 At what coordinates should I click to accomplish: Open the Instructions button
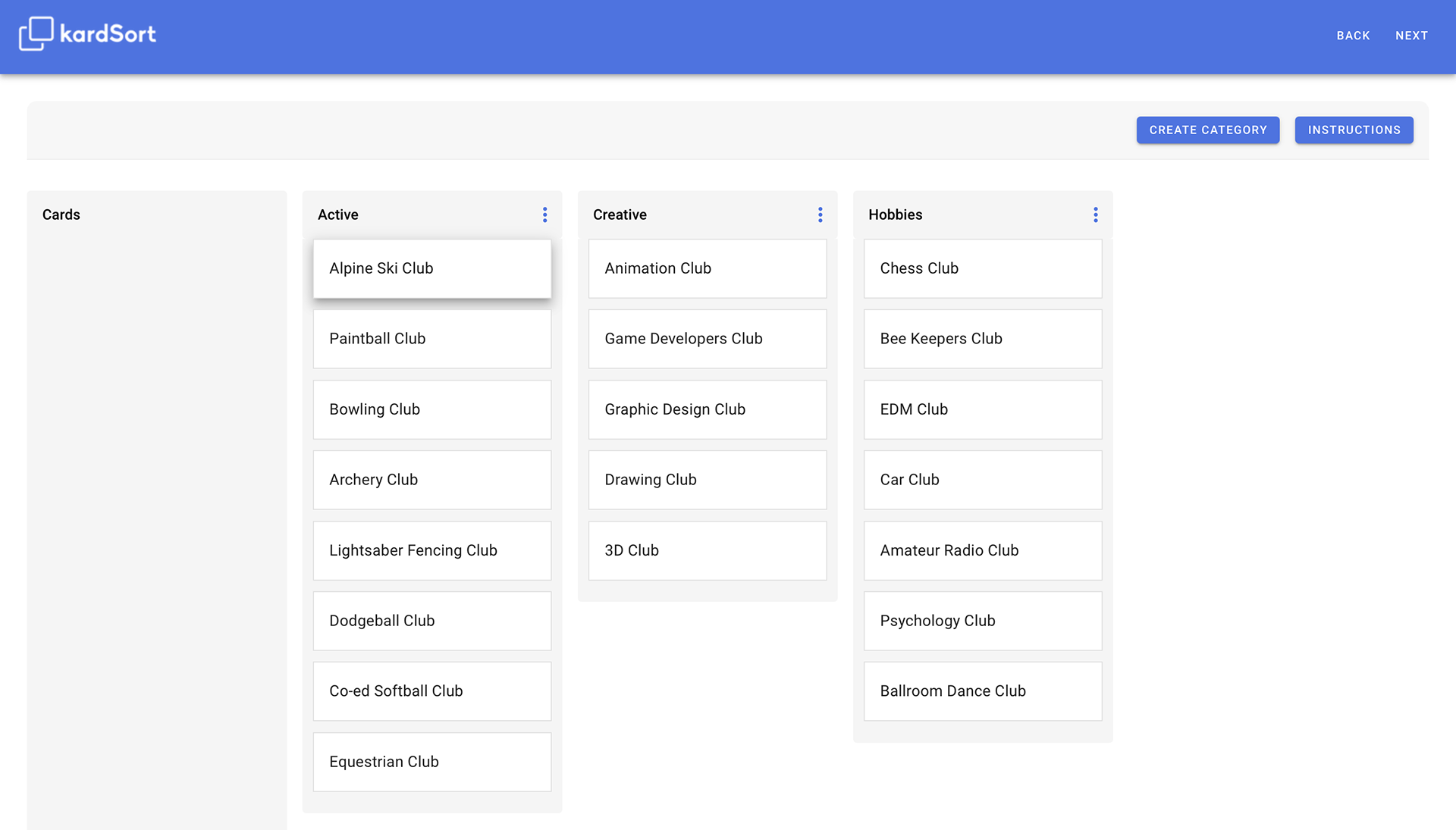tap(1354, 130)
